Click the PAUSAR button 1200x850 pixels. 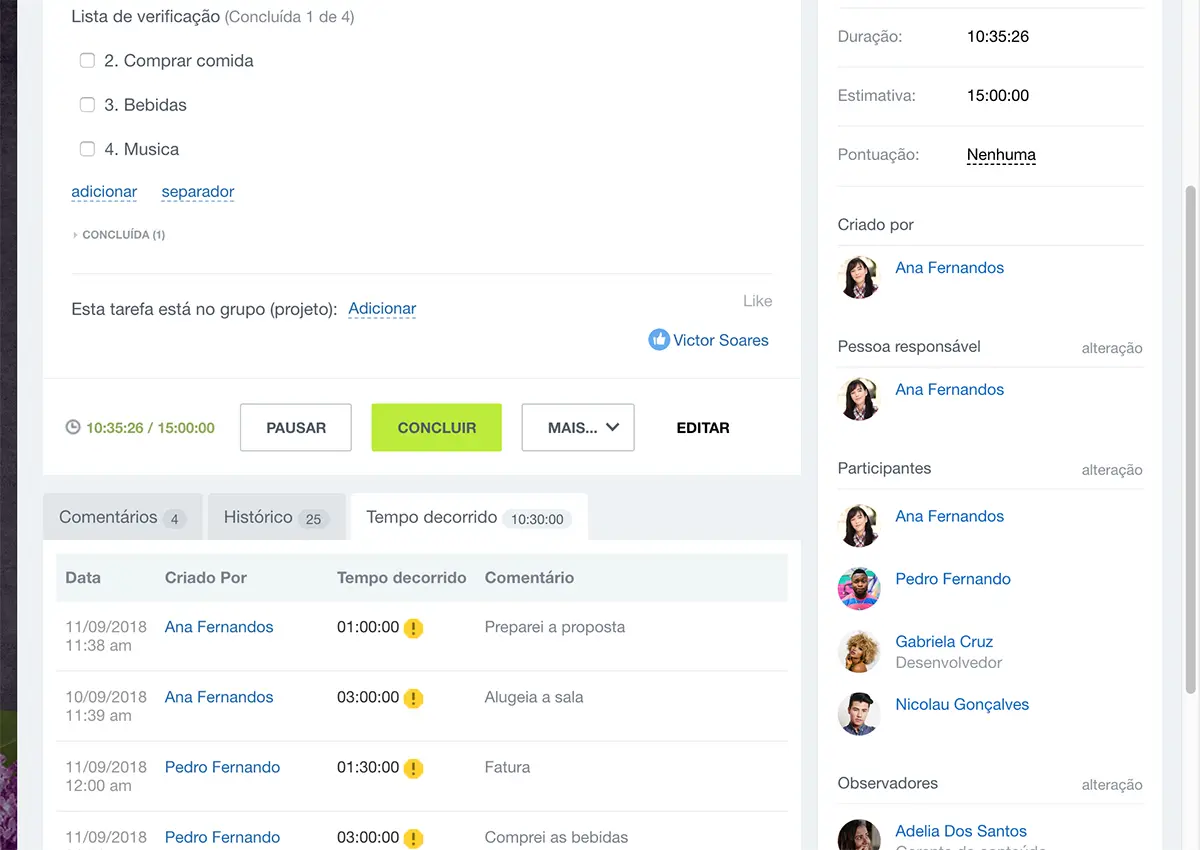(x=296, y=428)
